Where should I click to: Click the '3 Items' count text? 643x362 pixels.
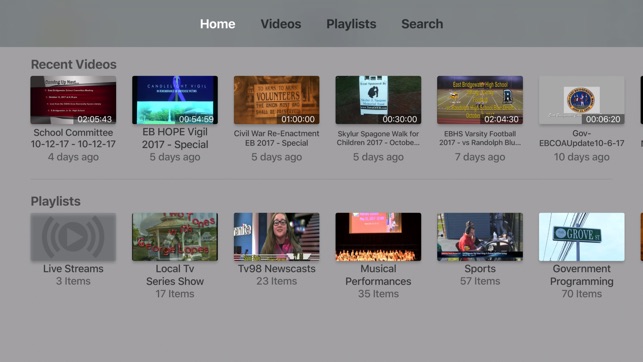[73, 281]
